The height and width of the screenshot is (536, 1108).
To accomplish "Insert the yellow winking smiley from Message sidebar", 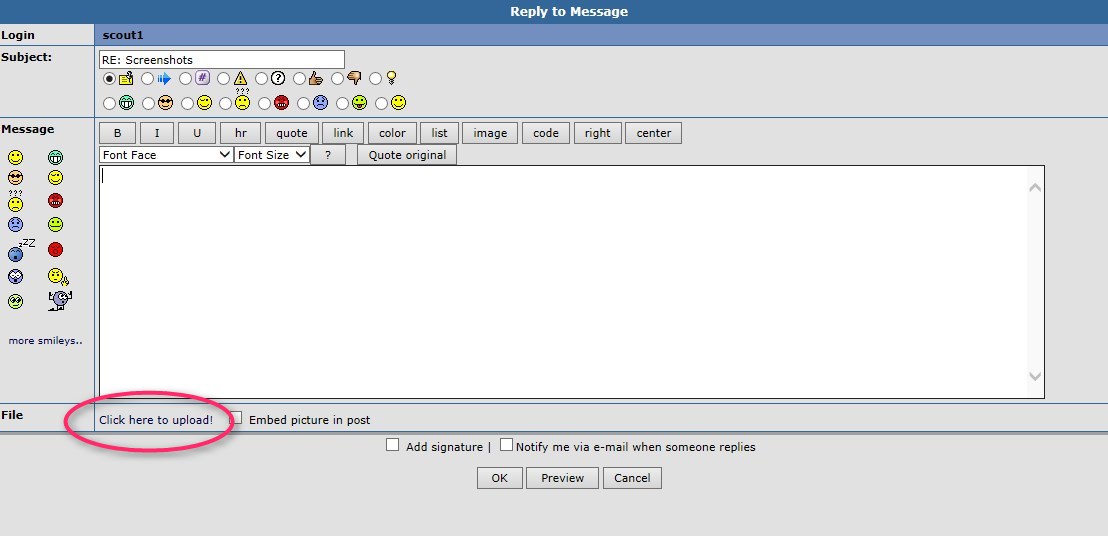I will (55, 178).
